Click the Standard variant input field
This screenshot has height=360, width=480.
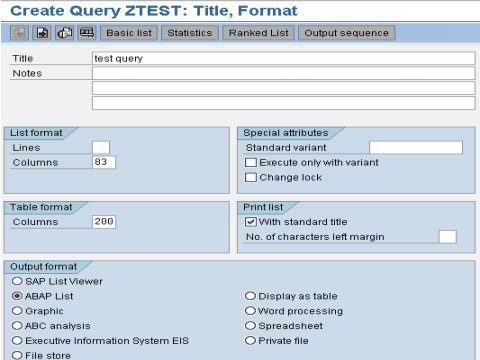416,148
